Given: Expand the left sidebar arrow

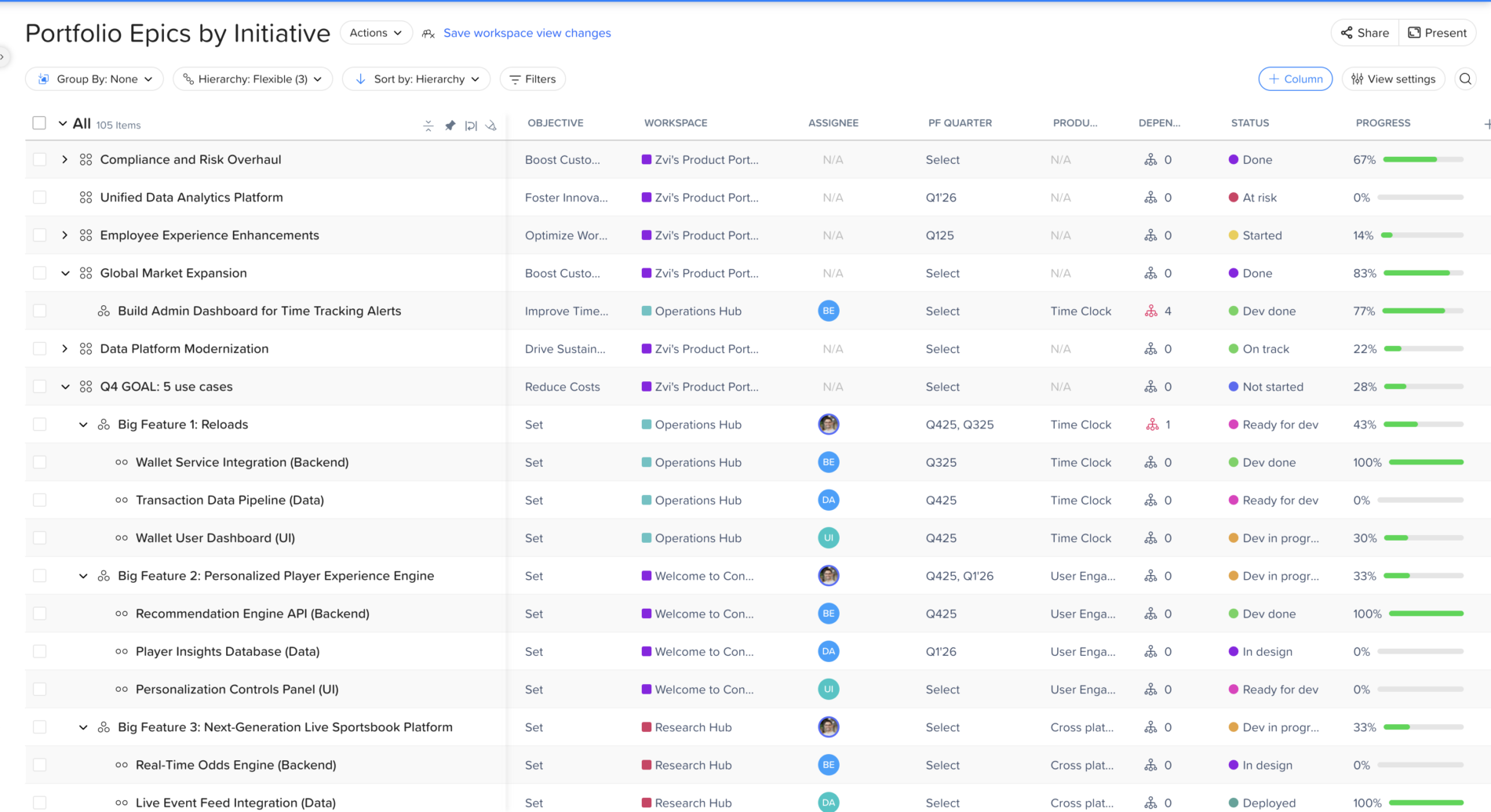Looking at the screenshot, I should point(3,56).
